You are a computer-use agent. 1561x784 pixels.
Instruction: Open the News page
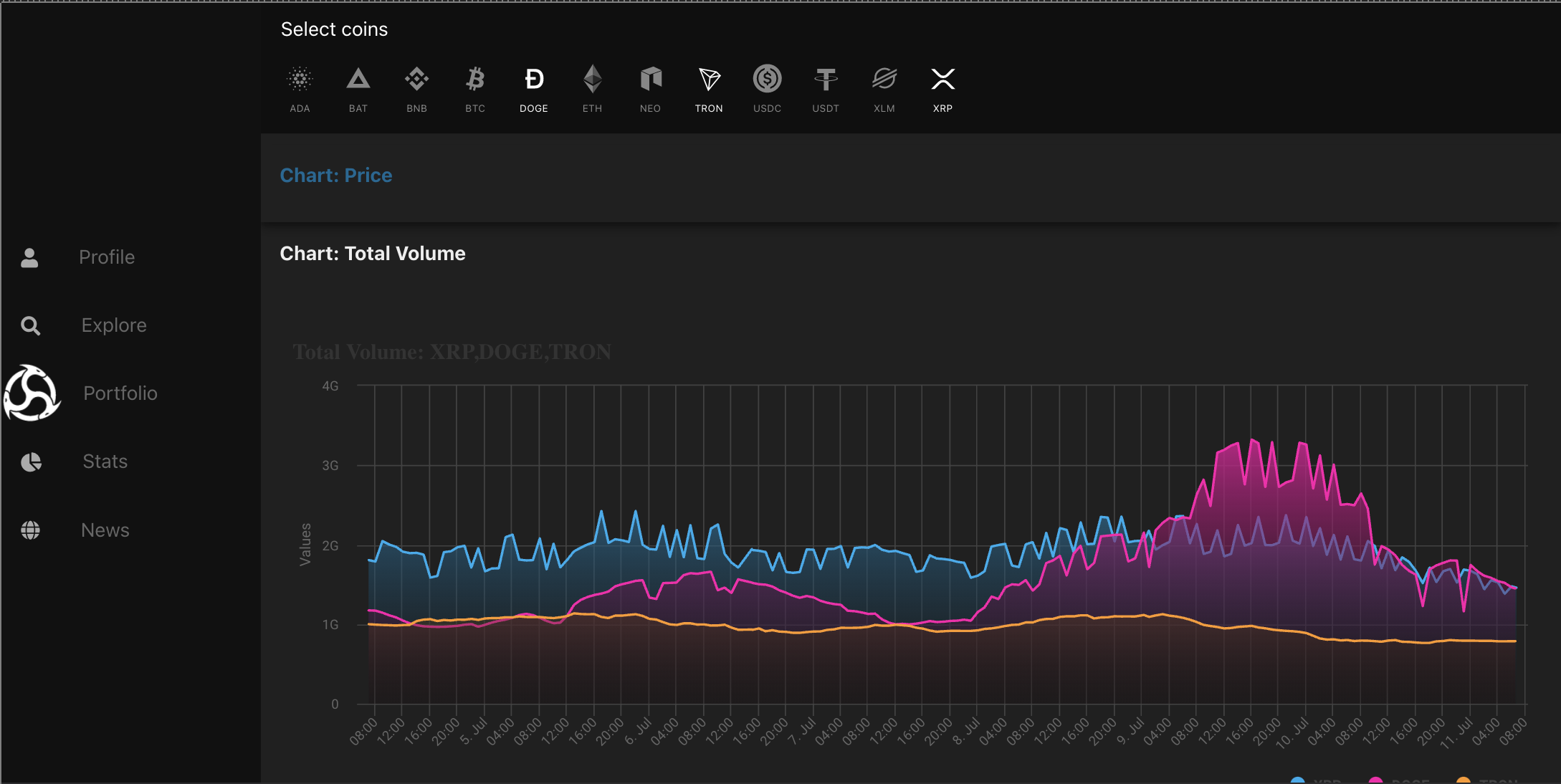[105, 530]
